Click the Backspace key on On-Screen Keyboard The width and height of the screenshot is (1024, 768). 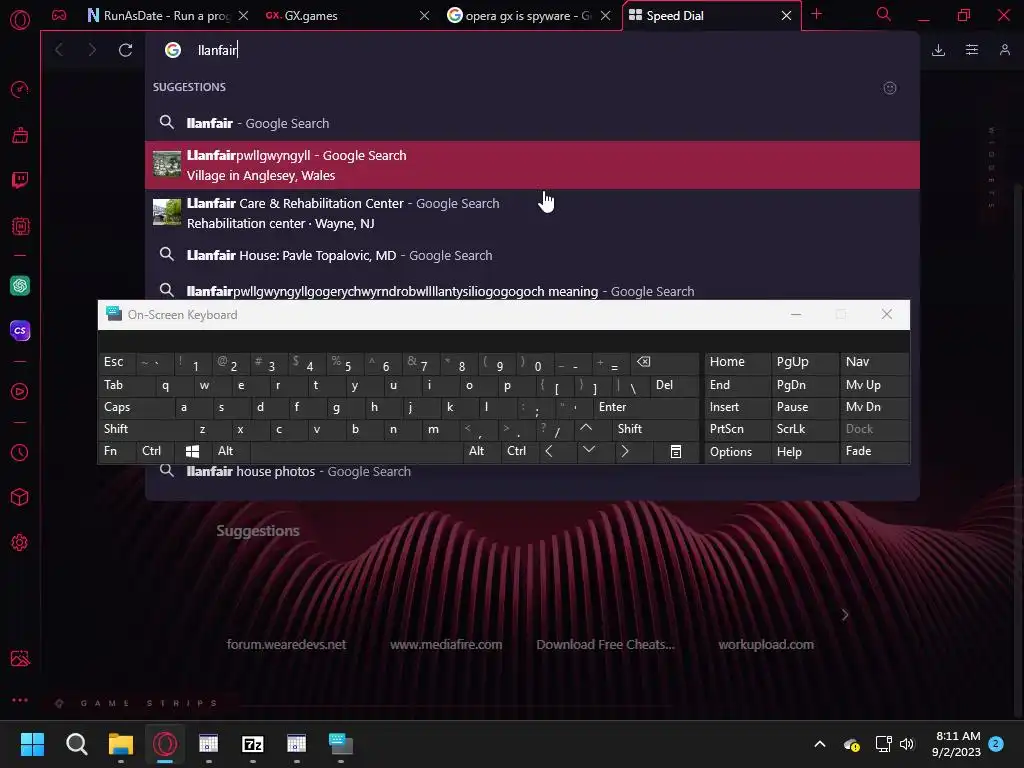pyautogui.click(x=664, y=362)
